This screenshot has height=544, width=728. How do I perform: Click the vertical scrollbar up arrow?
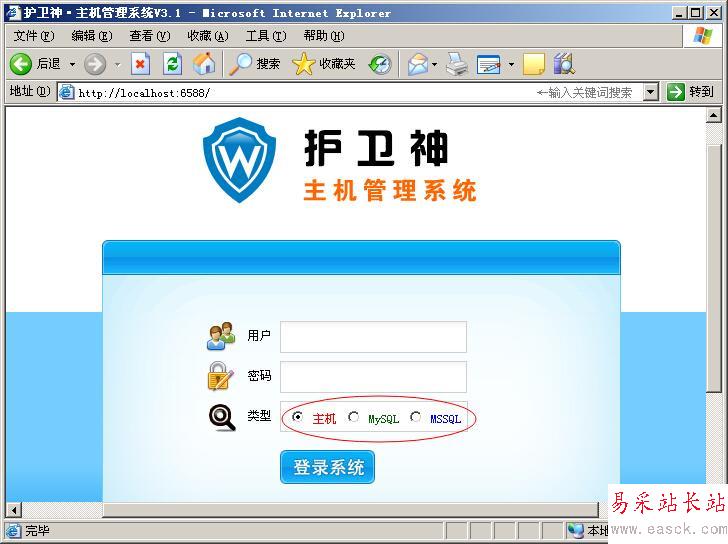(713, 115)
